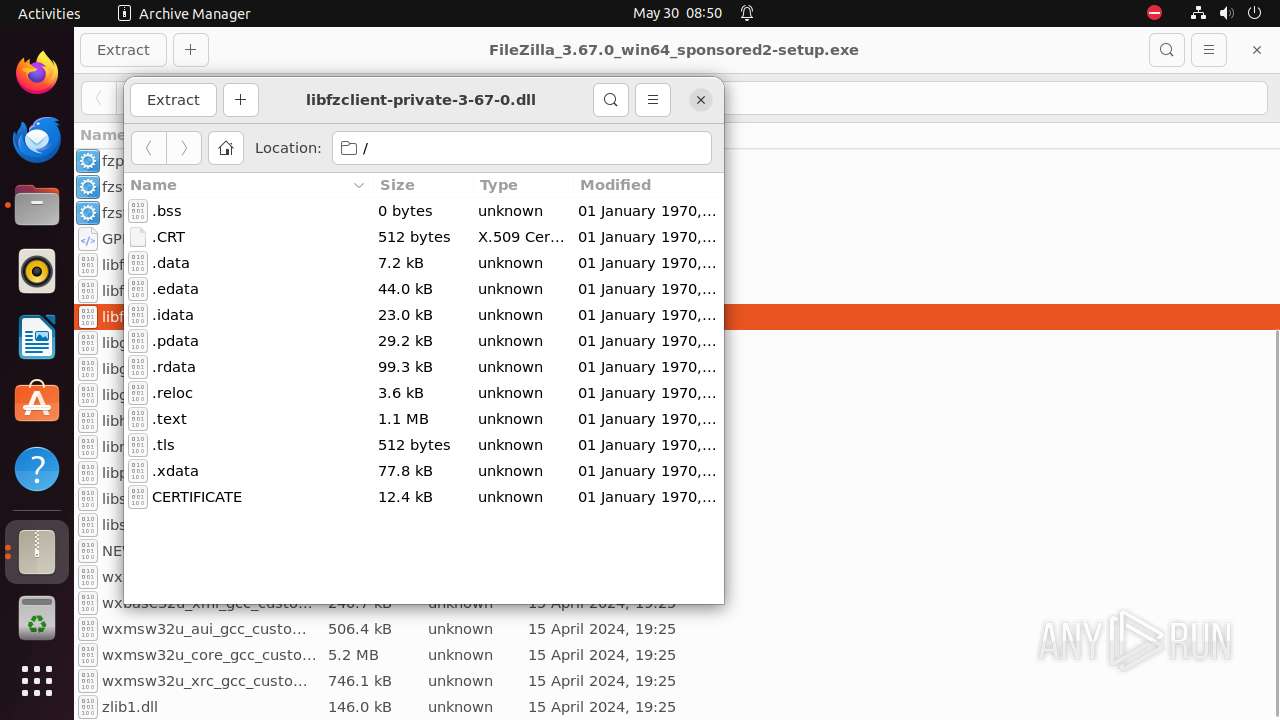Open Help from the dock
Screen dimensions: 1280x720
point(37,469)
